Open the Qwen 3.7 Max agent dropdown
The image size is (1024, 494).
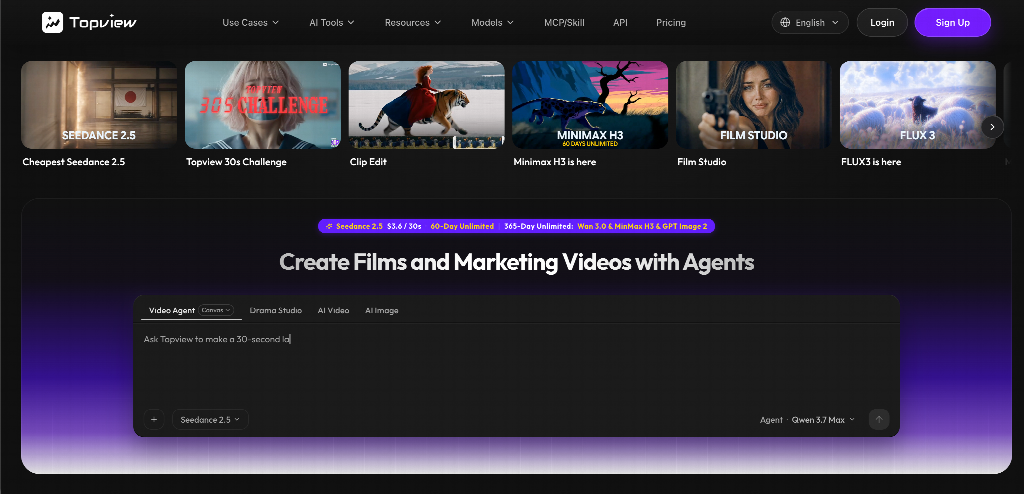tap(823, 420)
